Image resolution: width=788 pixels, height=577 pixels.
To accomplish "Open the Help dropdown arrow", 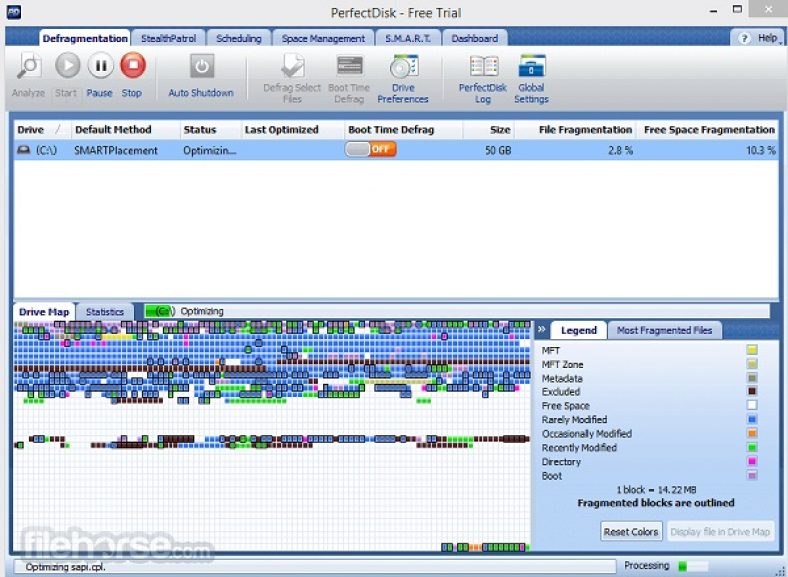I will tap(779, 38).
